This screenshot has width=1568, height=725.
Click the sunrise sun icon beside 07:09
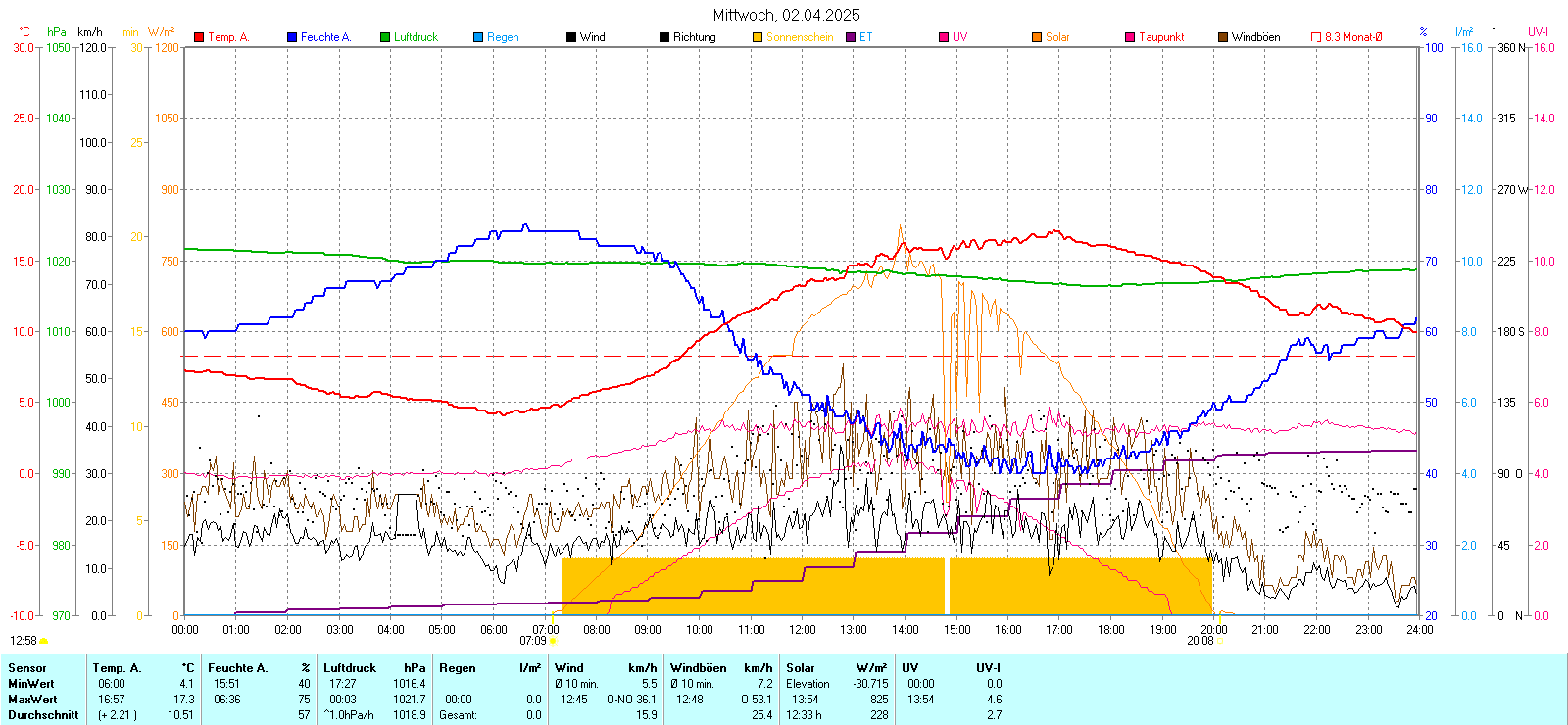(554, 641)
